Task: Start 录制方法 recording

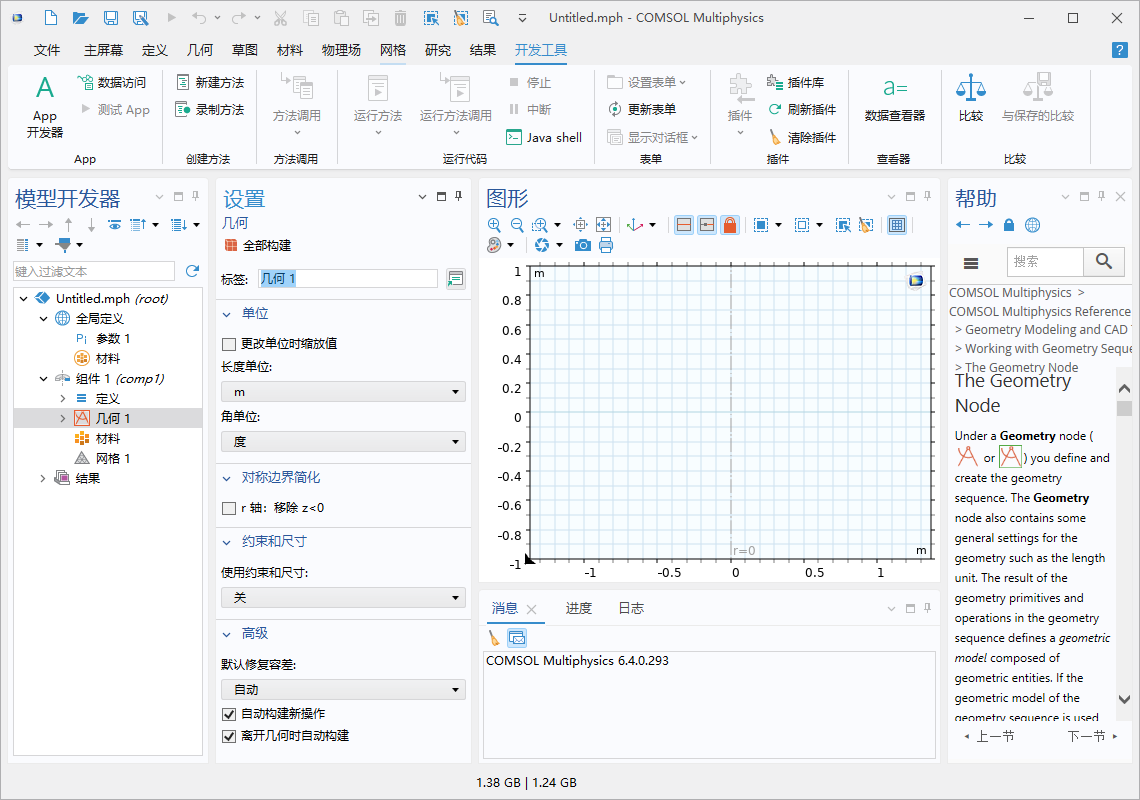Action: click(x=210, y=109)
